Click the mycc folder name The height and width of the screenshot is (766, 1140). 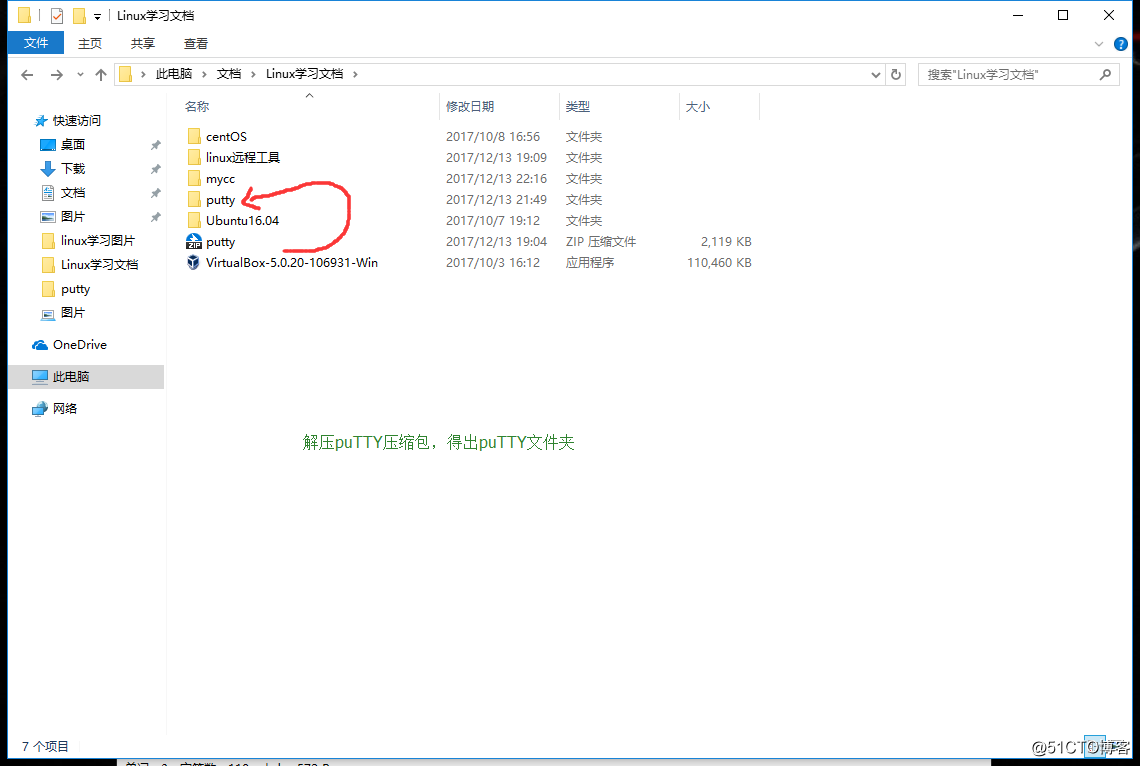tap(220, 179)
